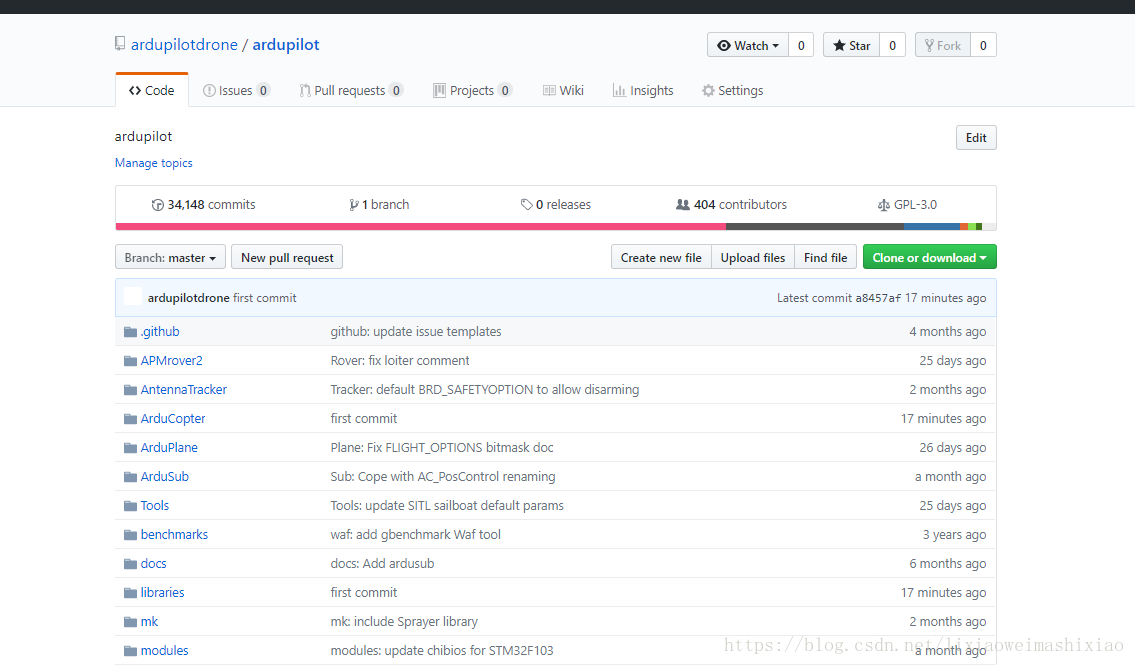View the 404 contributors link
This screenshot has width=1135, height=665.
click(731, 205)
